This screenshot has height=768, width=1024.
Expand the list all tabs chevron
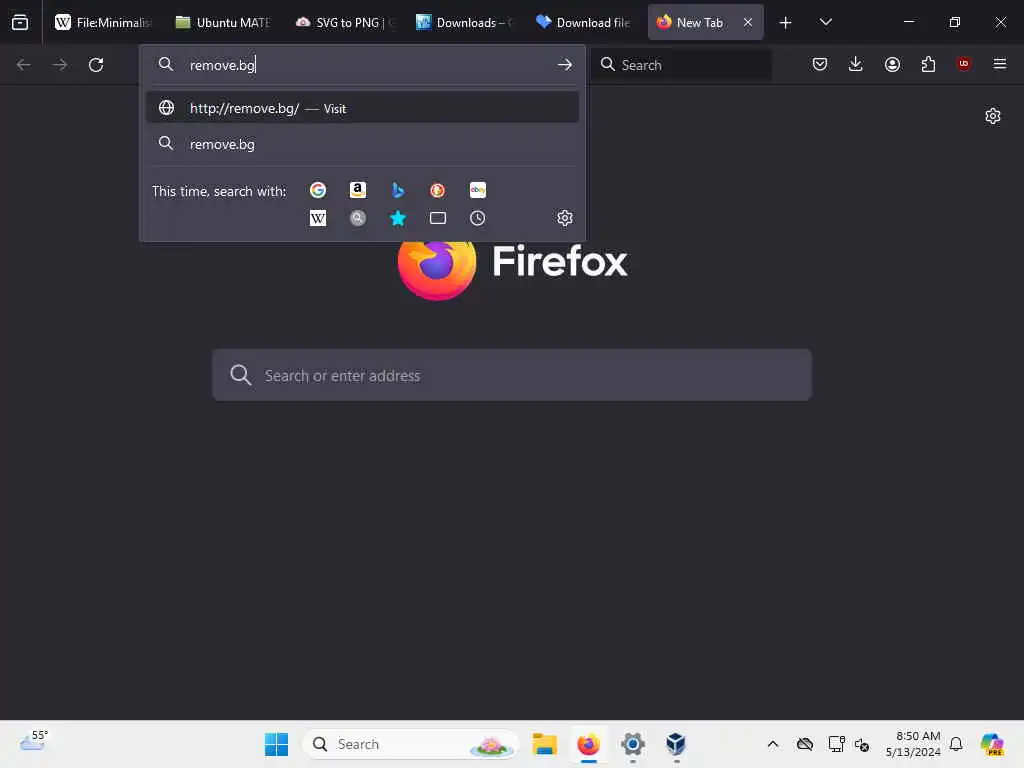pos(825,22)
